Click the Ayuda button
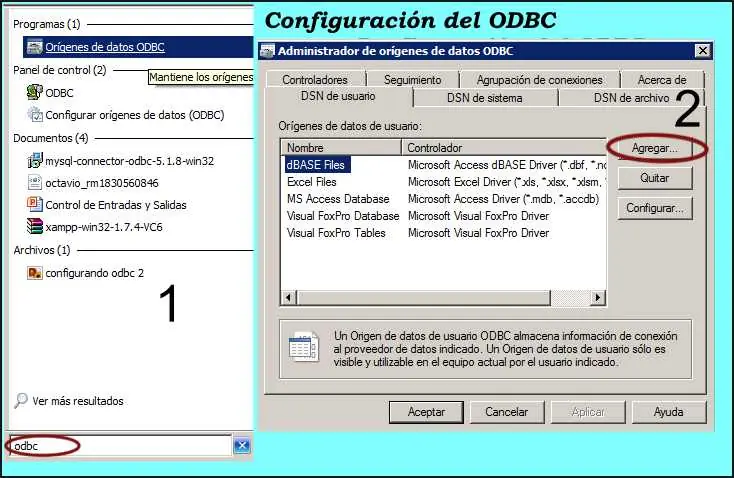 point(668,412)
